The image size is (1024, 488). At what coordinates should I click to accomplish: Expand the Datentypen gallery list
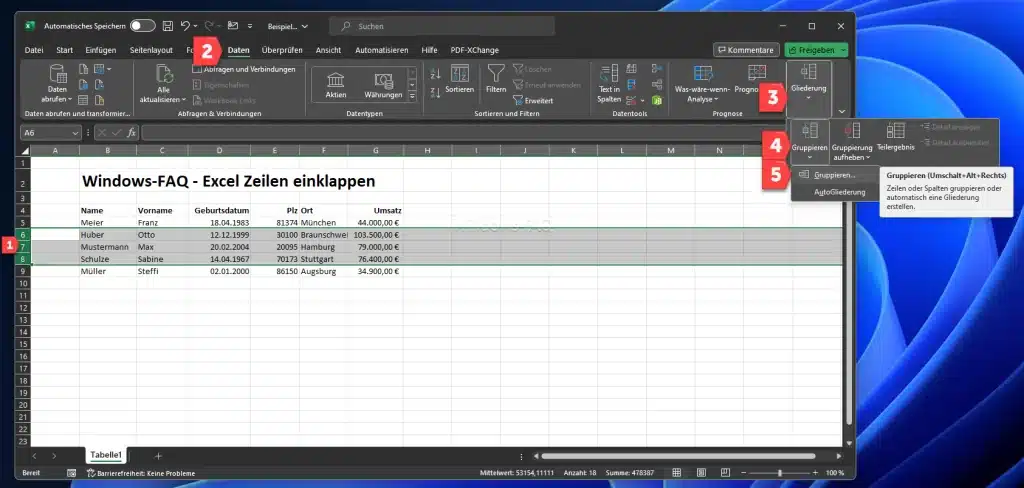click(x=412, y=97)
